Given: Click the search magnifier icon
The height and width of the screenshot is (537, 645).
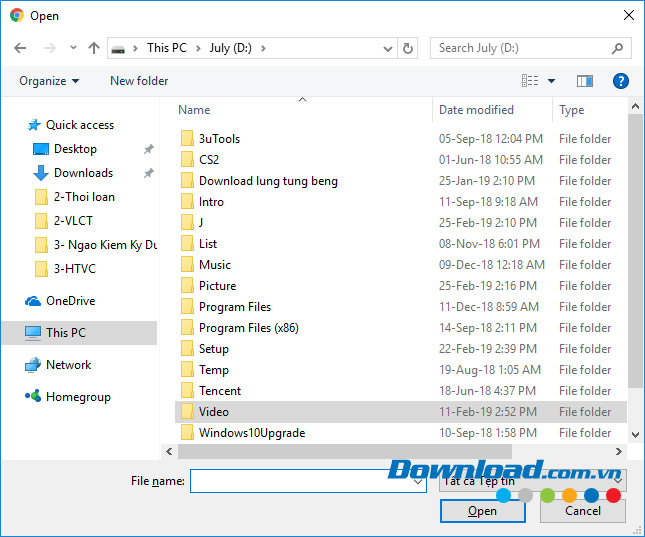Looking at the screenshot, I should 617,48.
